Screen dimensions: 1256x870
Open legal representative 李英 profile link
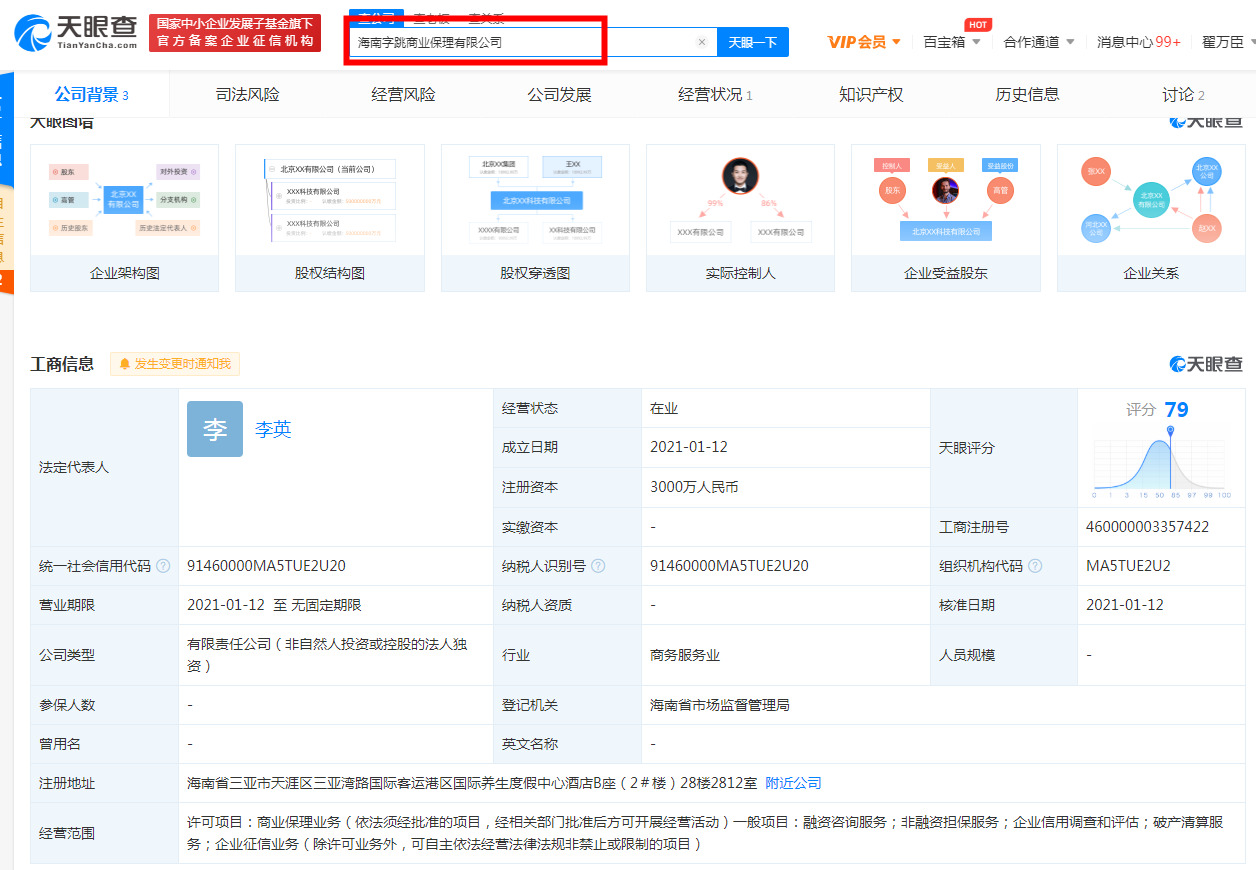[x=273, y=429]
